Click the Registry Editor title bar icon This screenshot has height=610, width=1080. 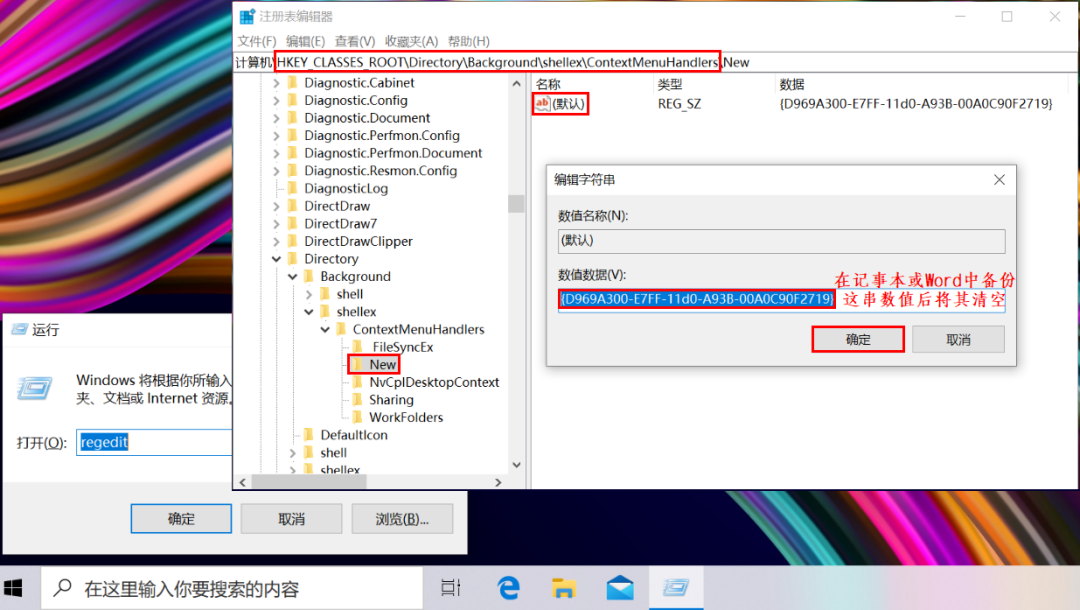[x=247, y=16]
